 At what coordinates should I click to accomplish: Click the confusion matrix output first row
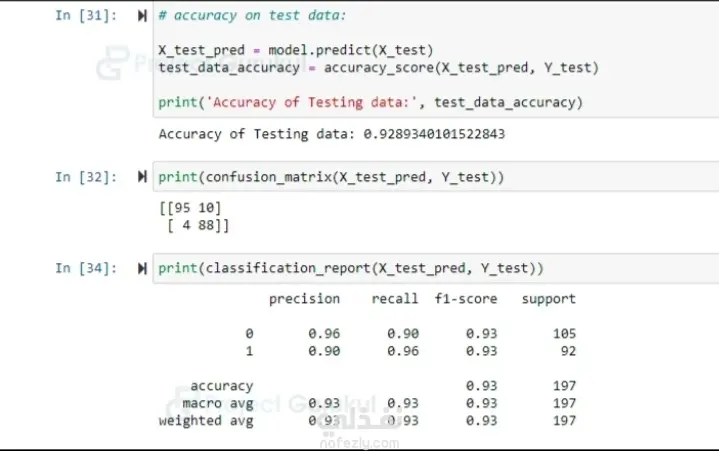pyautogui.click(x=190, y=208)
